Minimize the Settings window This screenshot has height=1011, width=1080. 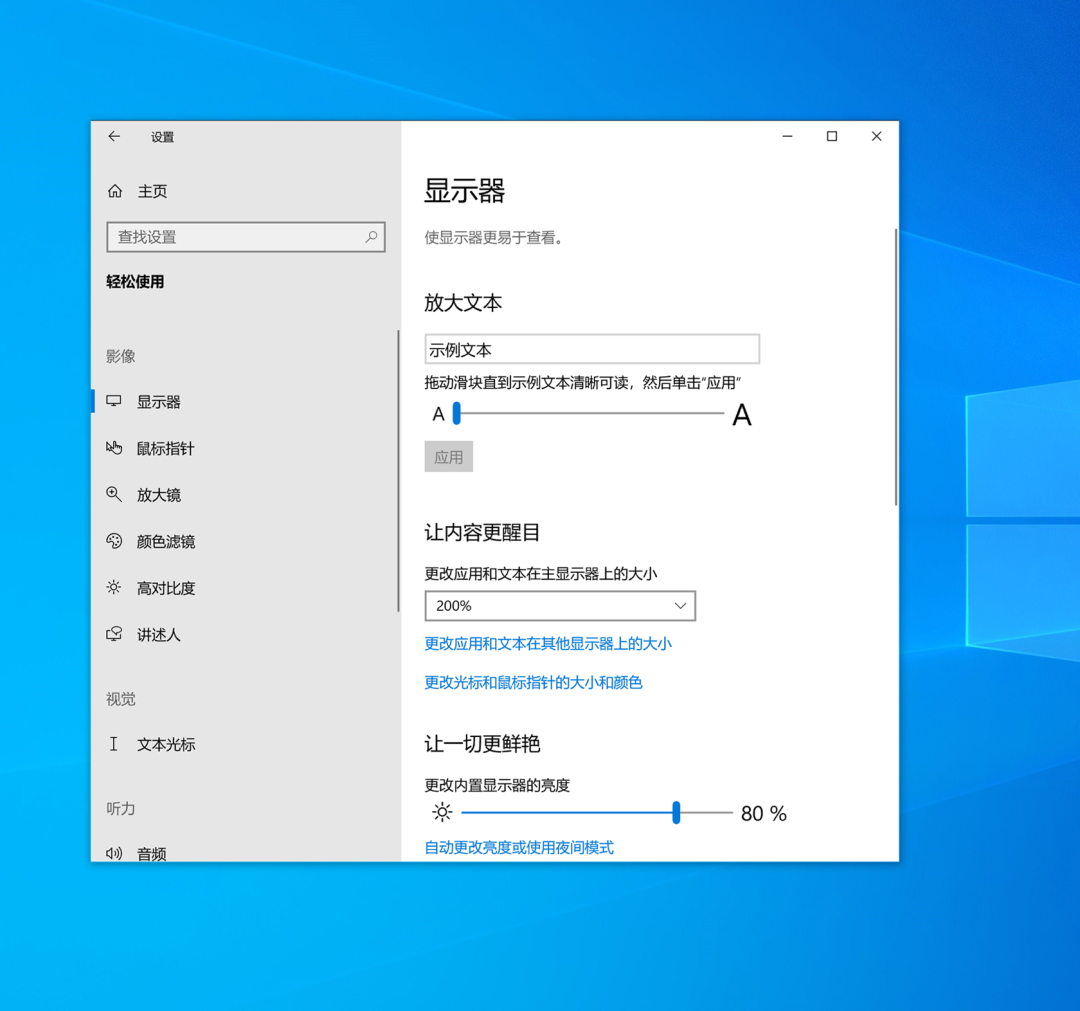[787, 136]
